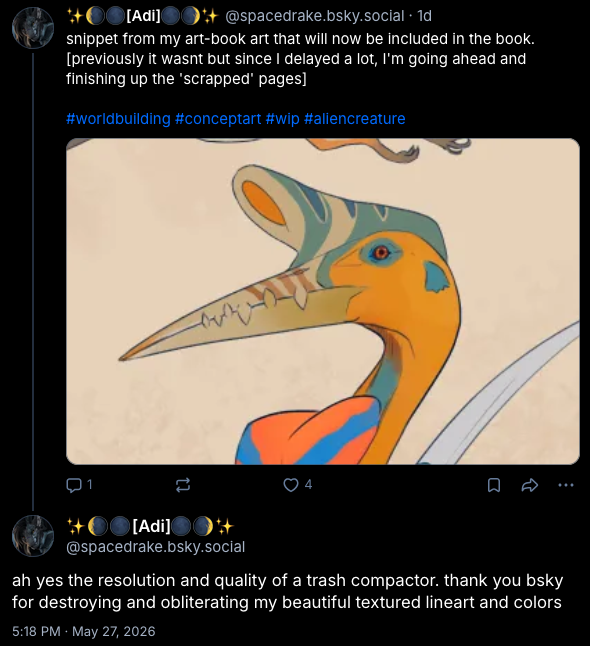The image size is (590, 646).
Task: Open the #wip hashtag
Action: click(x=282, y=119)
